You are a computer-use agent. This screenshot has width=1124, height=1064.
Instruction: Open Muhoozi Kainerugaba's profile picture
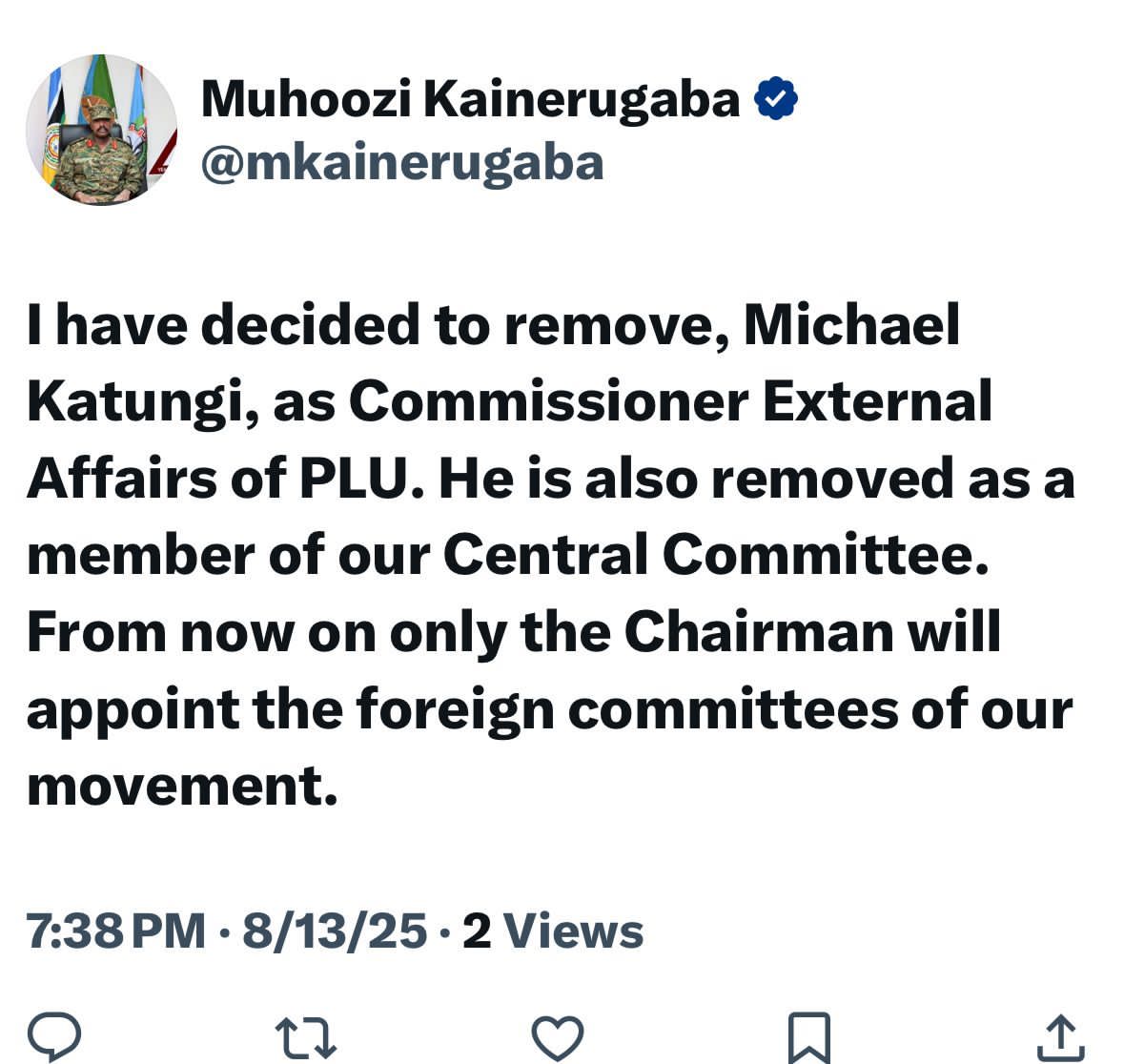pyautogui.click(x=101, y=129)
